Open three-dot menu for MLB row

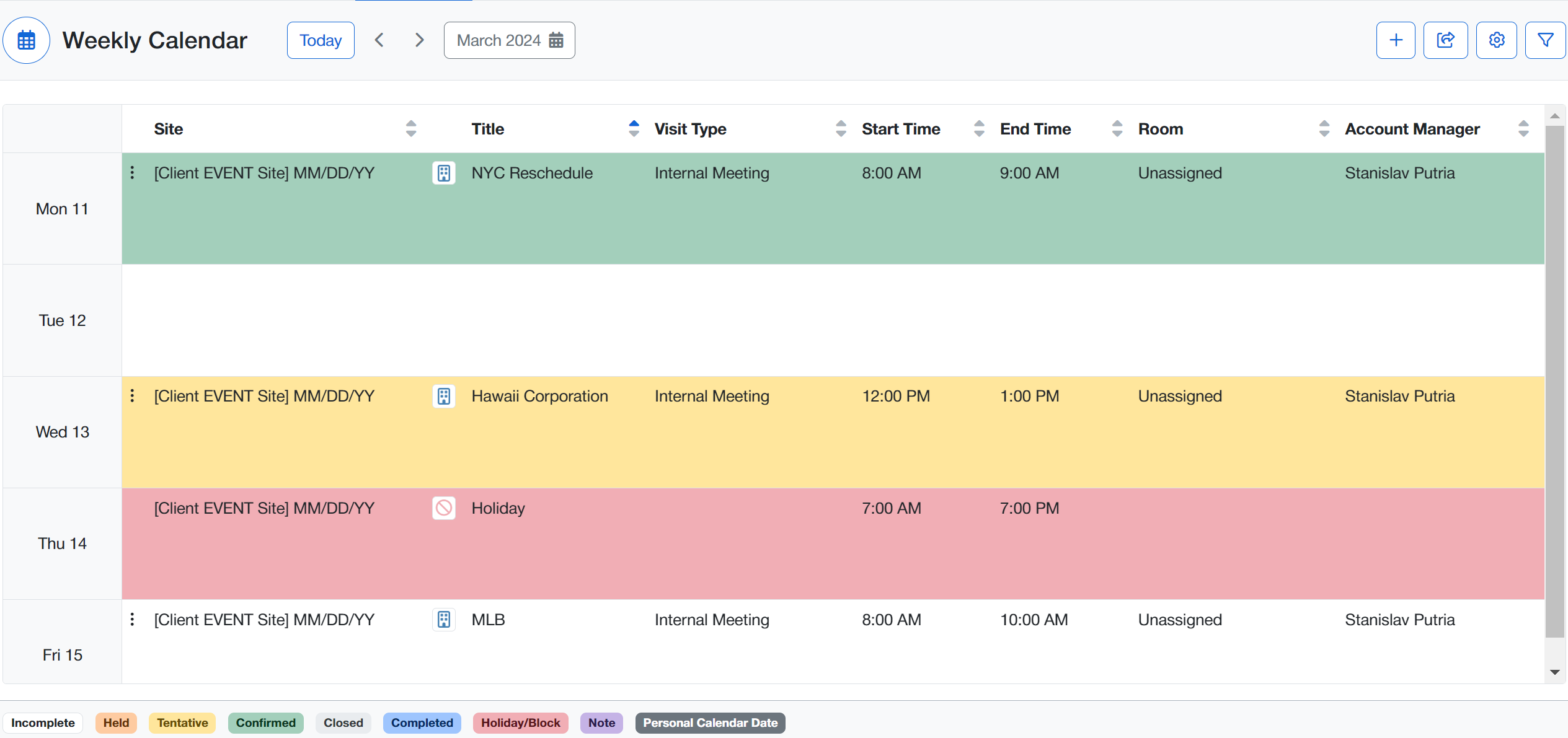pyautogui.click(x=132, y=620)
